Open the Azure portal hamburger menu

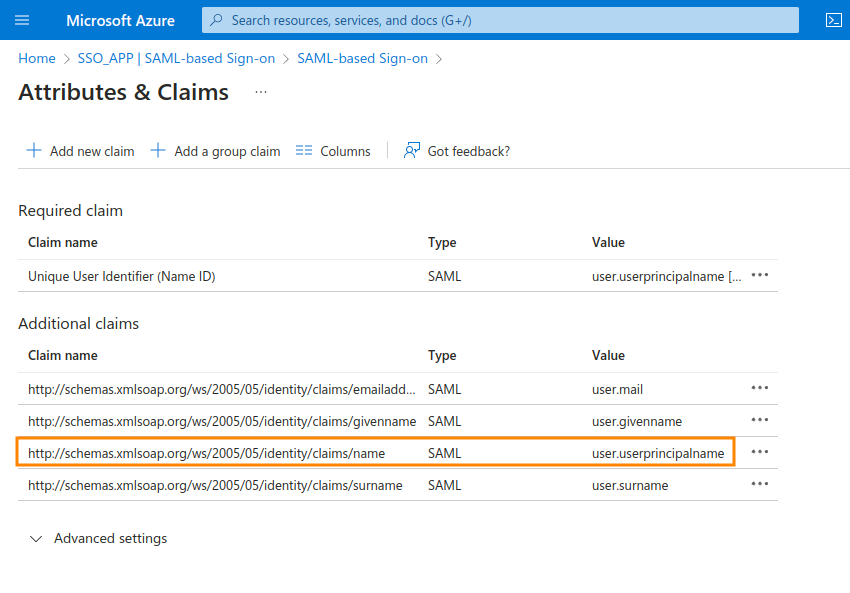(x=22, y=20)
